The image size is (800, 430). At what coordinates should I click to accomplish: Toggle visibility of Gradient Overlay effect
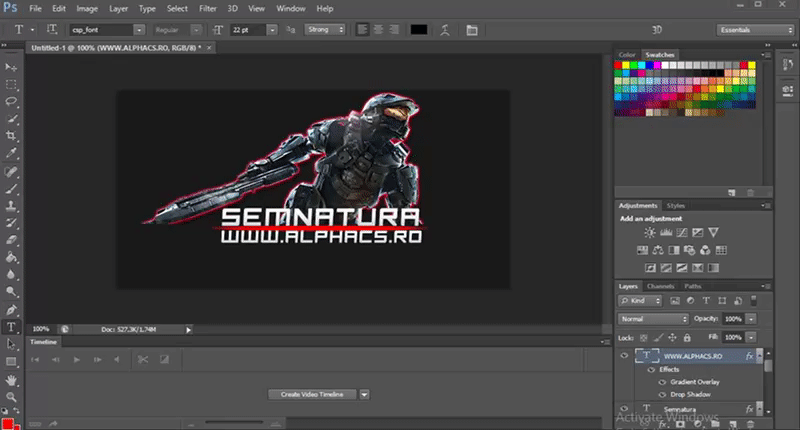(660, 382)
